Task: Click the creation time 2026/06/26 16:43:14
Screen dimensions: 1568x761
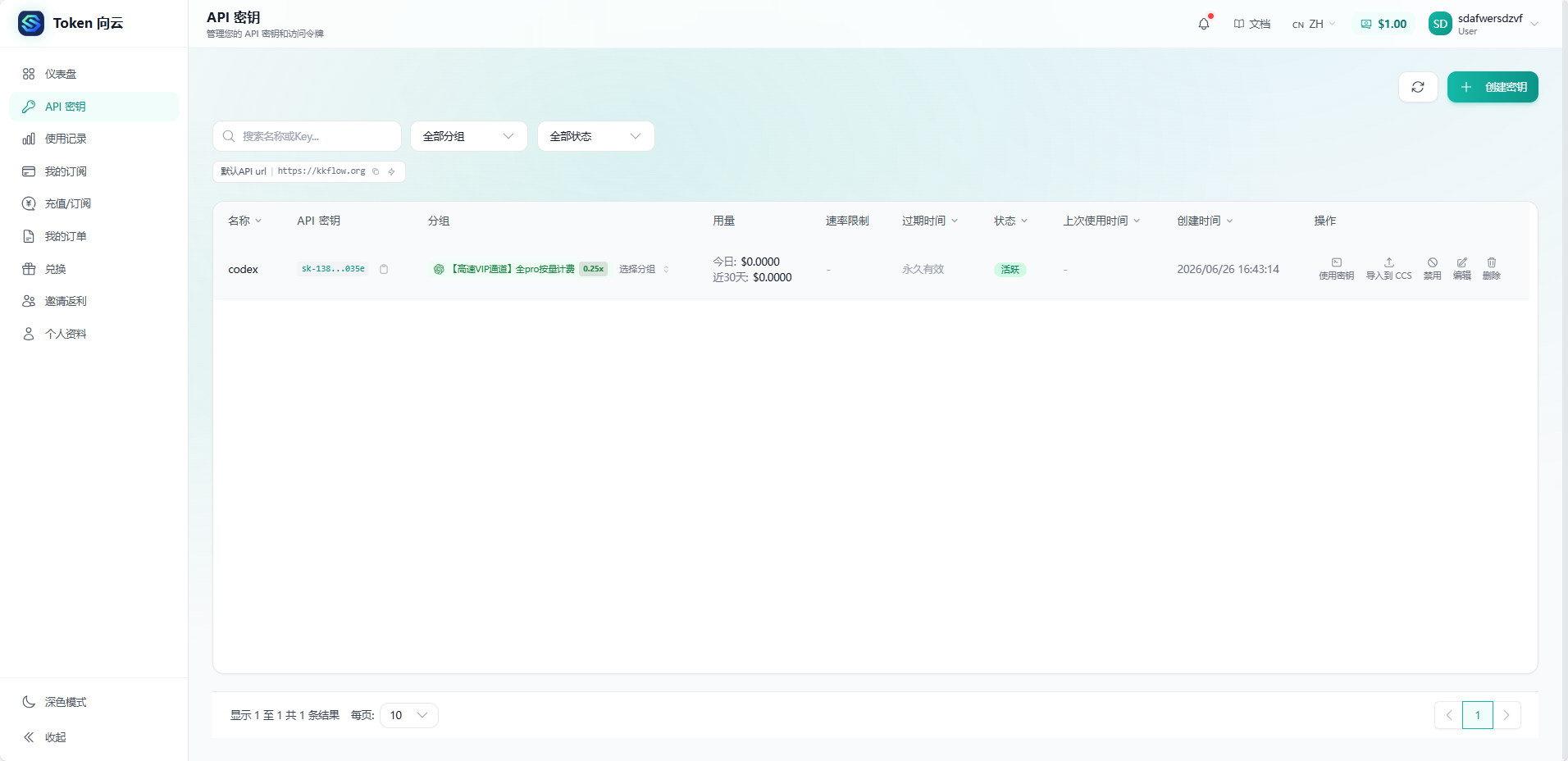Action: point(1228,269)
